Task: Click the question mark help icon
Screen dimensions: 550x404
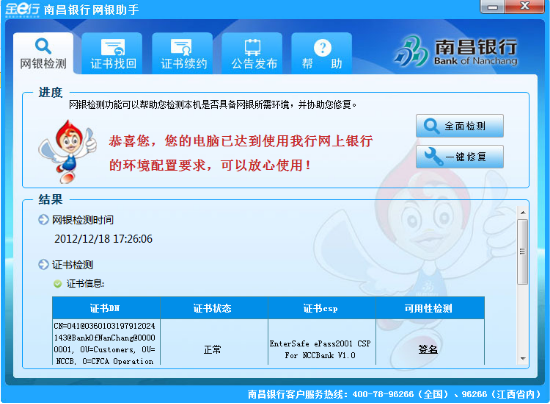Action: click(x=323, y=47)
